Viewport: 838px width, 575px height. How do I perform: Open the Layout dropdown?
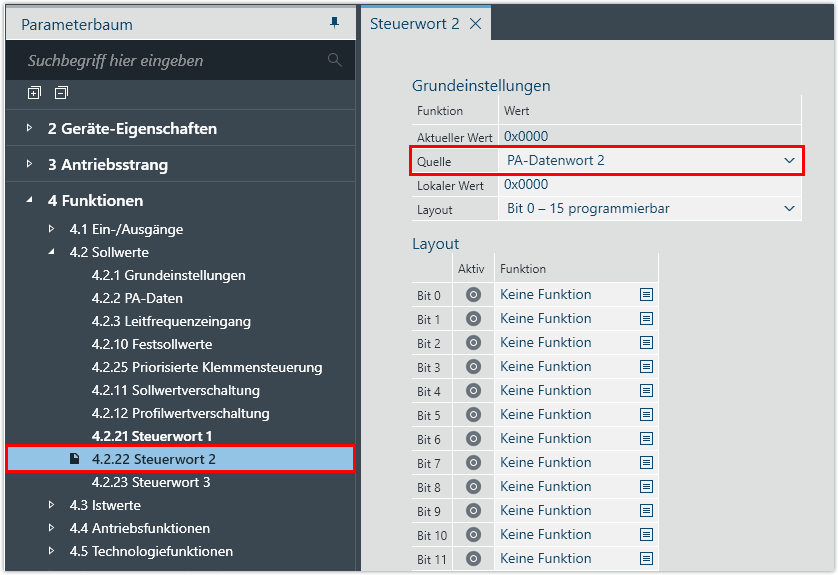tap(789, 208)
